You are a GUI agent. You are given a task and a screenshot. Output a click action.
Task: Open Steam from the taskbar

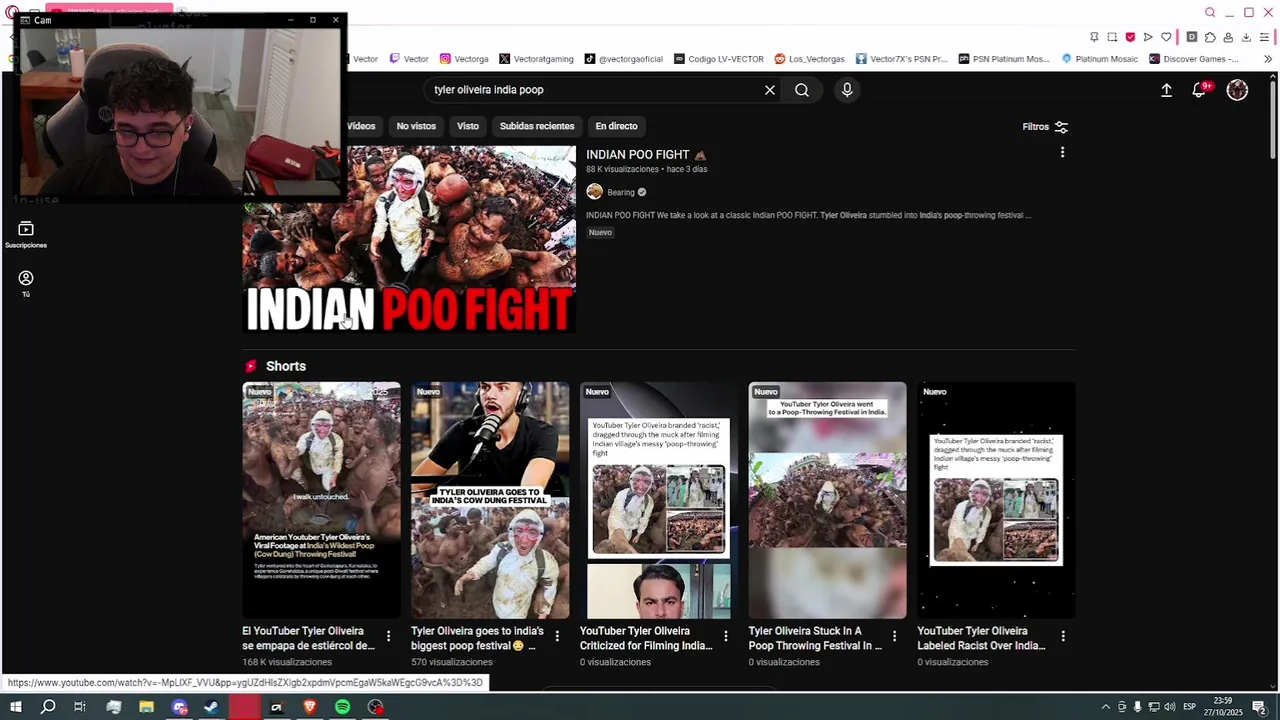coord(212,707)
